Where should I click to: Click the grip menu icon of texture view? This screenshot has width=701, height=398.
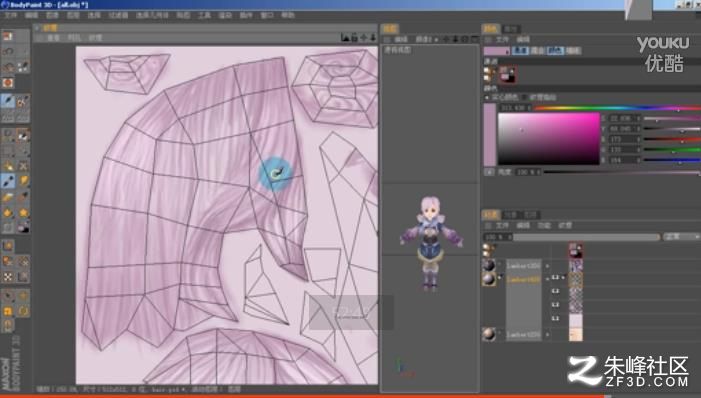tap(40, 38)
